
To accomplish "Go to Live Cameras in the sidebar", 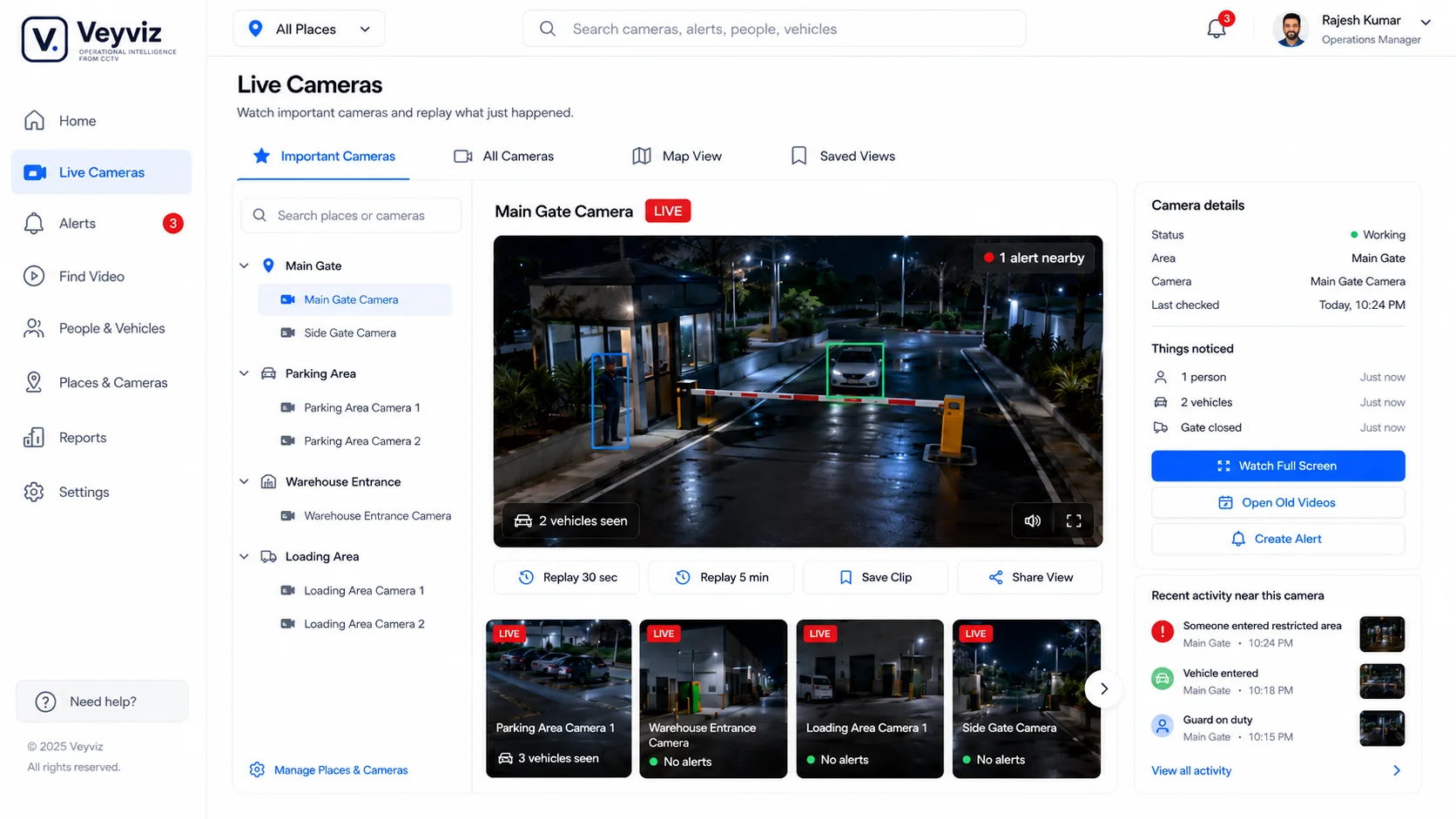I will pyautogui.click(x=102, y=172).
